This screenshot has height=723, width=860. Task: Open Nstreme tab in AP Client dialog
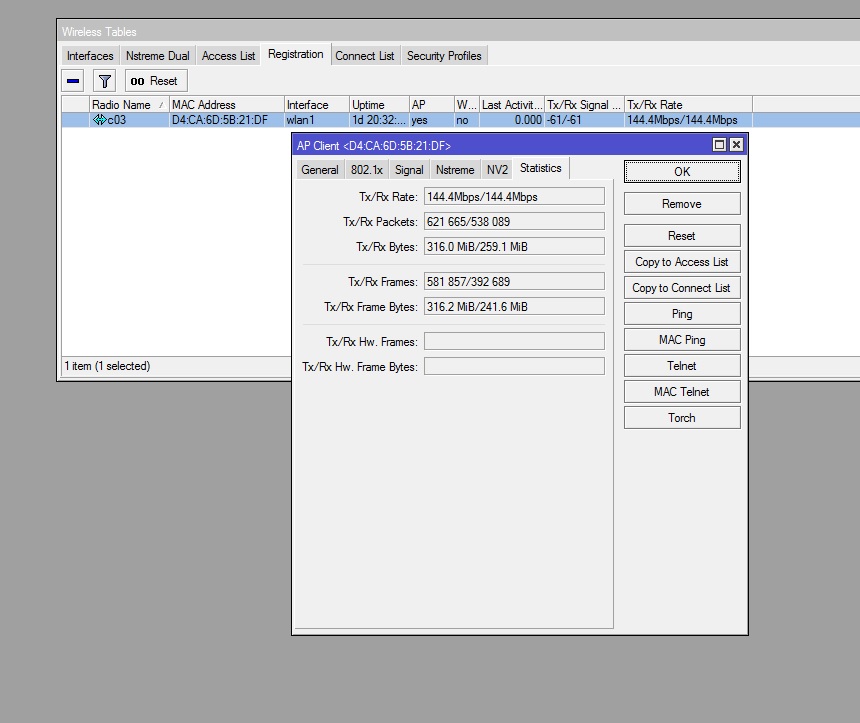(455, 170)
